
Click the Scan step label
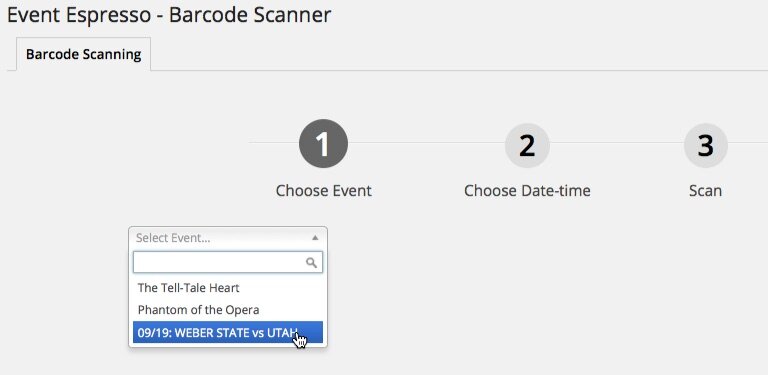(705, 190)
